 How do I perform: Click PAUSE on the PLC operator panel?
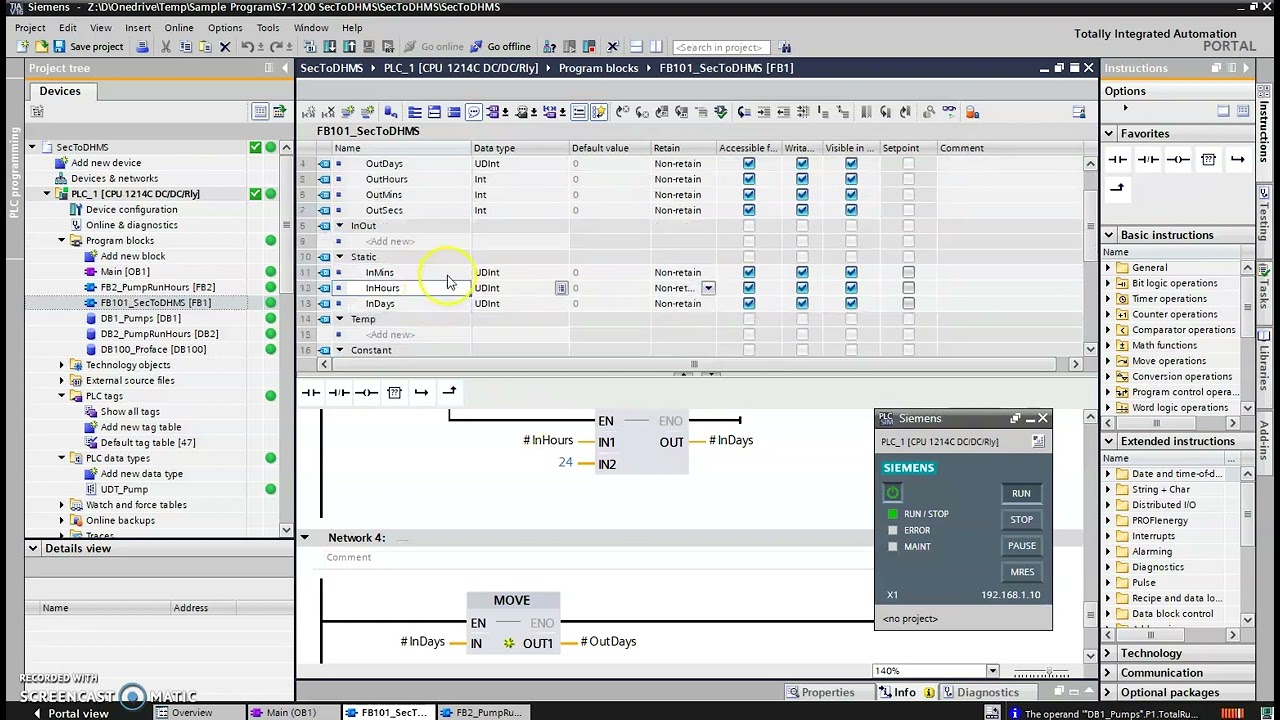pyautogui.click(x=1021, y=546)
